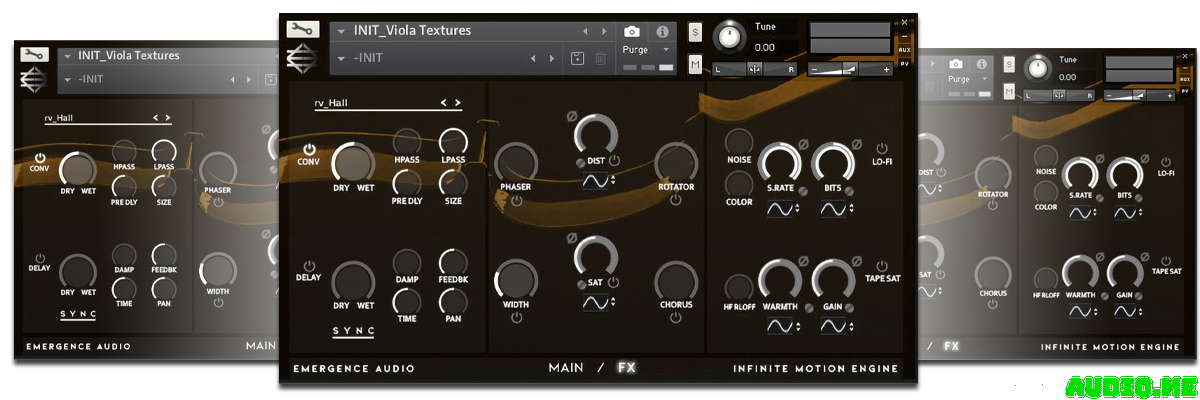
Task: Step the GAIN waveform selector arrows
Action: point(852,326)
